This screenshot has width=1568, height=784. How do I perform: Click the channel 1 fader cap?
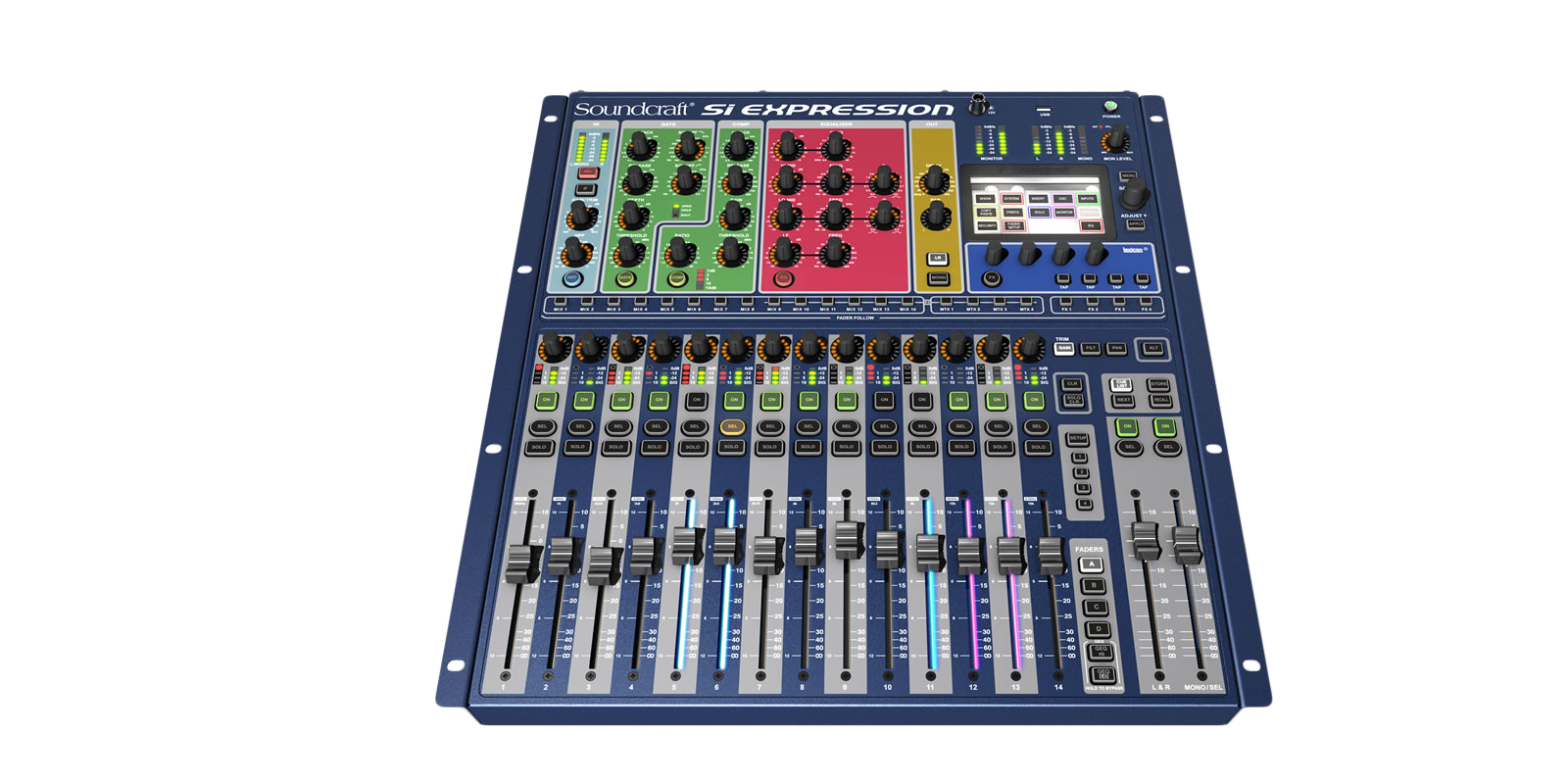coord(522,563)
